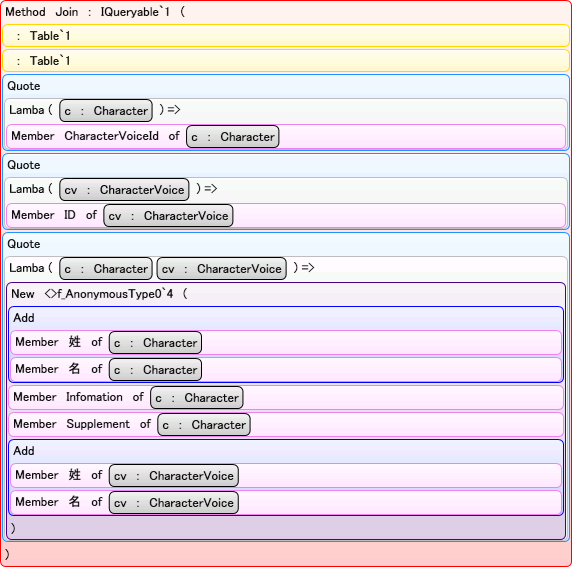The height and width of the screenshot is (567, 572).
Task: Click cv : CharacterVoice chip after Member 名
Action: point(174,502)
